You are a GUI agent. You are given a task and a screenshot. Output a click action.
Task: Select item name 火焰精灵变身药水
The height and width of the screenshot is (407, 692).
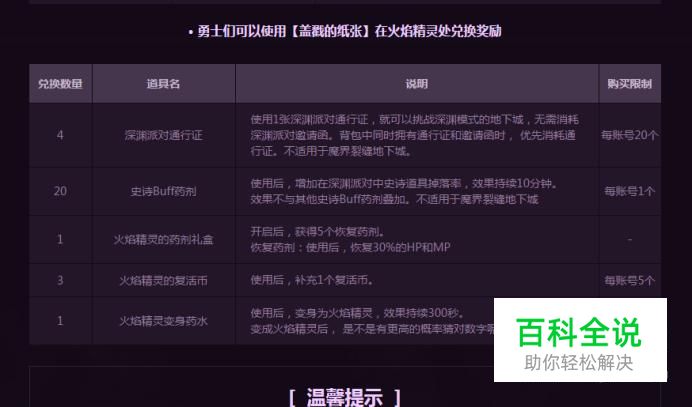tap(163, 321)
